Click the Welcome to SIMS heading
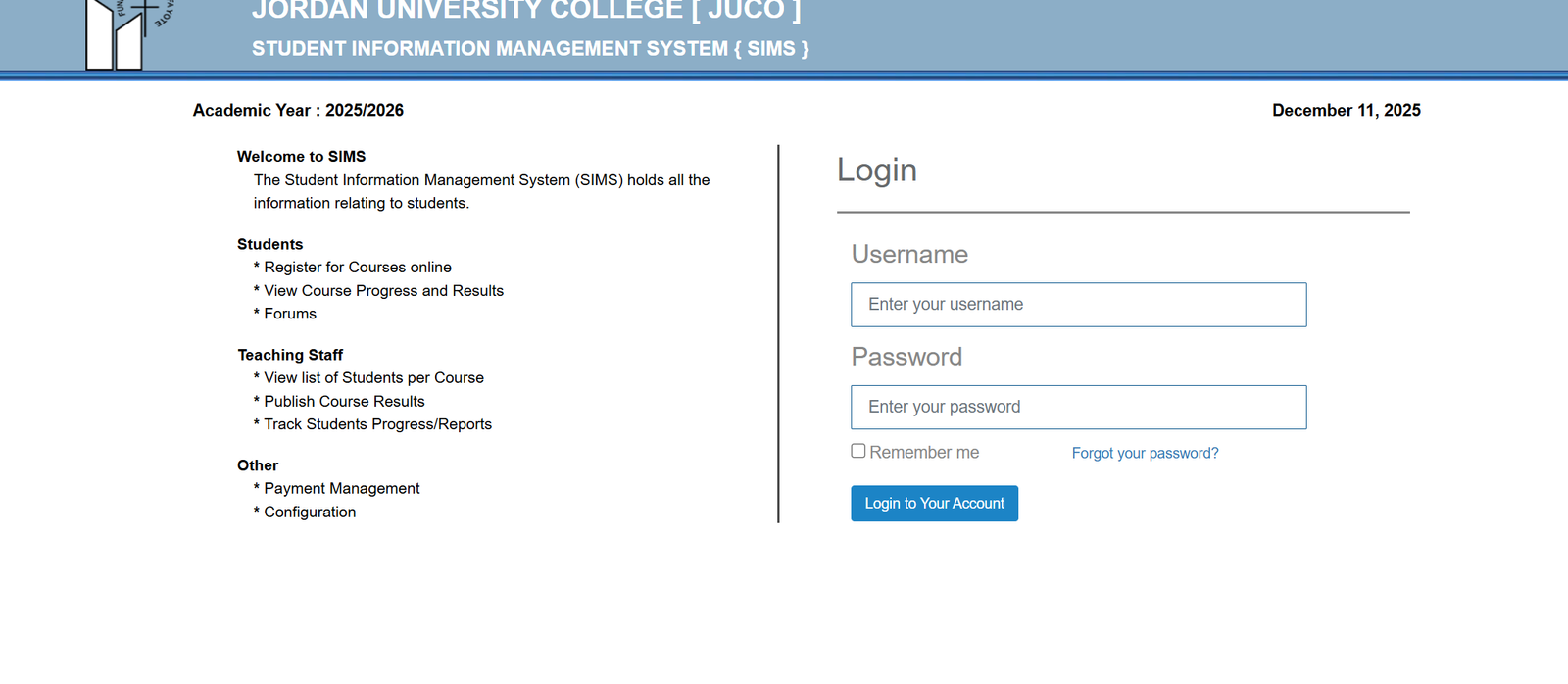This screenshot has width=1568, height=684. click(301, 157)
